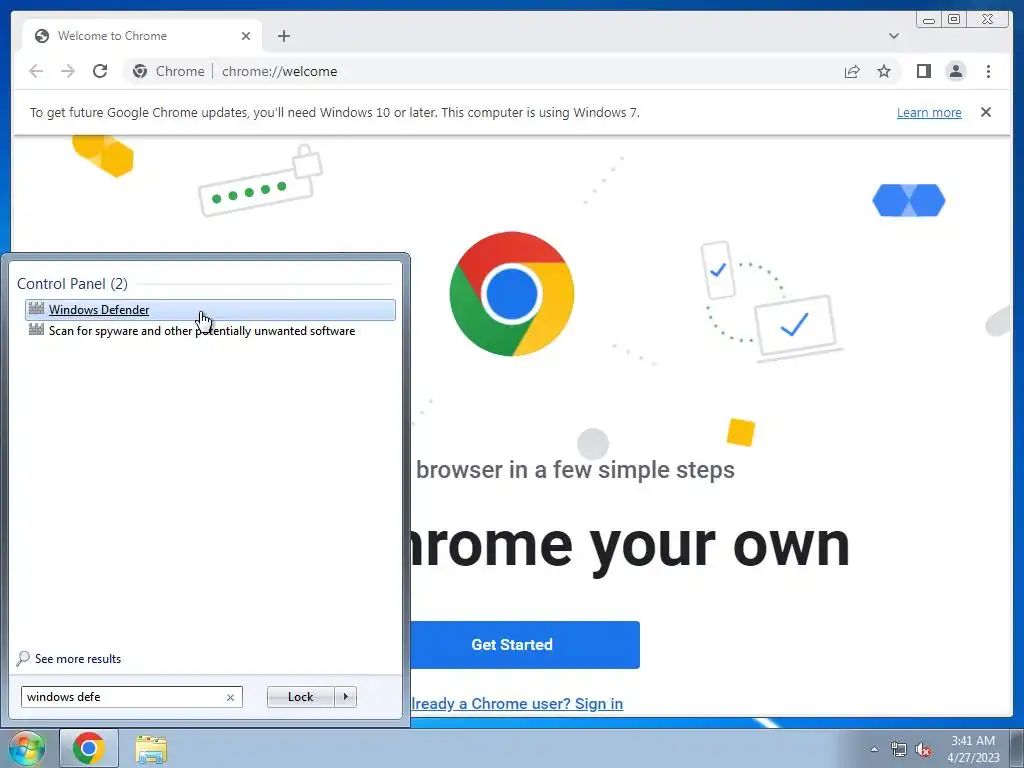
Task: Clear the Start menu search text
Action: [x=231, y=697]
